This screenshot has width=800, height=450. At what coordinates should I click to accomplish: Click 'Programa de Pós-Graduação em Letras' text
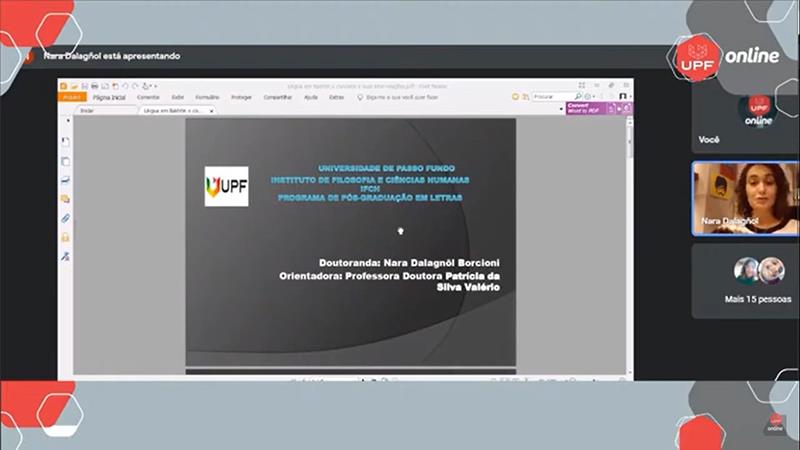pos(370,198)
